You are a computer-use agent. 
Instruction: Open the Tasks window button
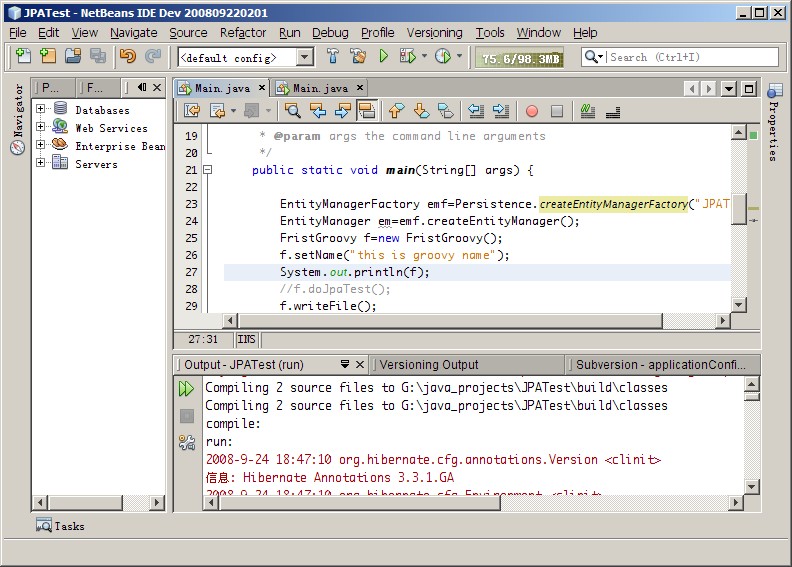(x=60, y=526)
